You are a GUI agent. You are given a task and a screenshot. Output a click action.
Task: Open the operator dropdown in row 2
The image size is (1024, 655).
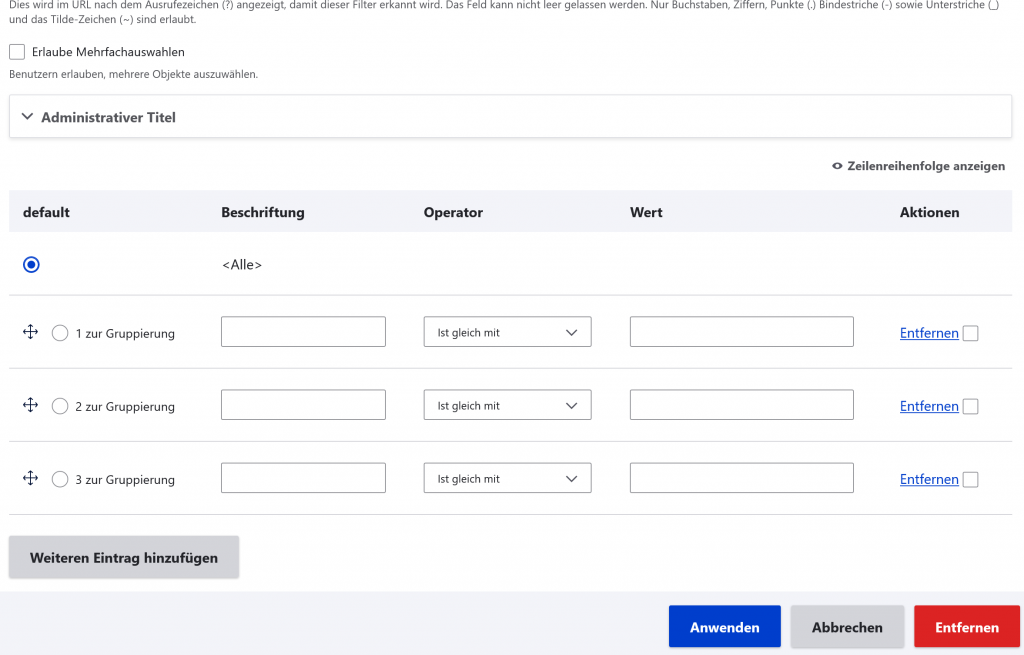point(507,405)
